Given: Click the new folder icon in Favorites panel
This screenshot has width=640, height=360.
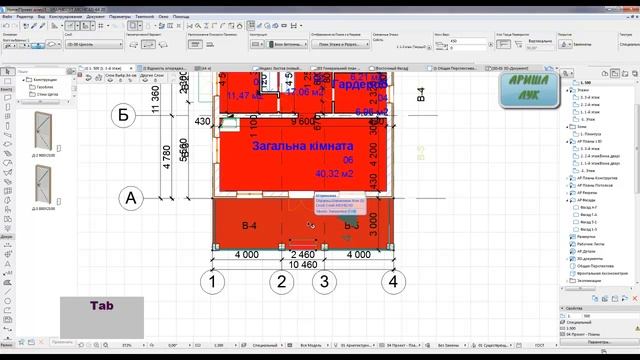Looking at the screenshot, I should 31,342.
